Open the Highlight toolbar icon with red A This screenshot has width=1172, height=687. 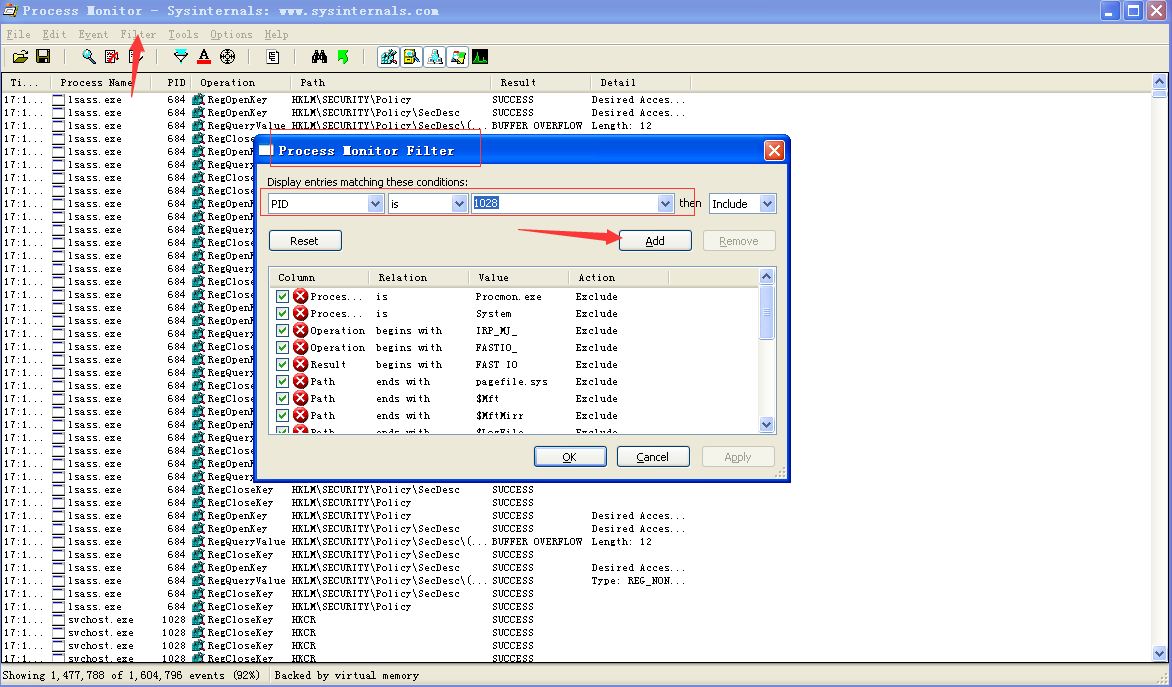point(204,57)
